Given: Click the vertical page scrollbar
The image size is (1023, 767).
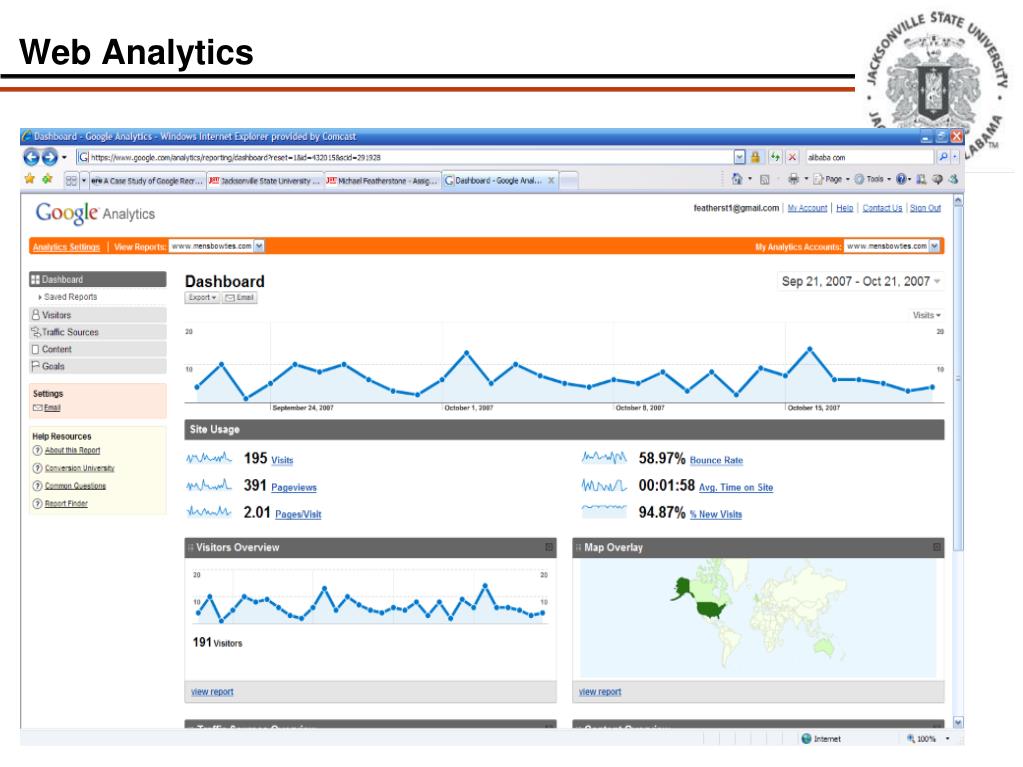Looking at the screenshot, I should click(x=958, y=378).
